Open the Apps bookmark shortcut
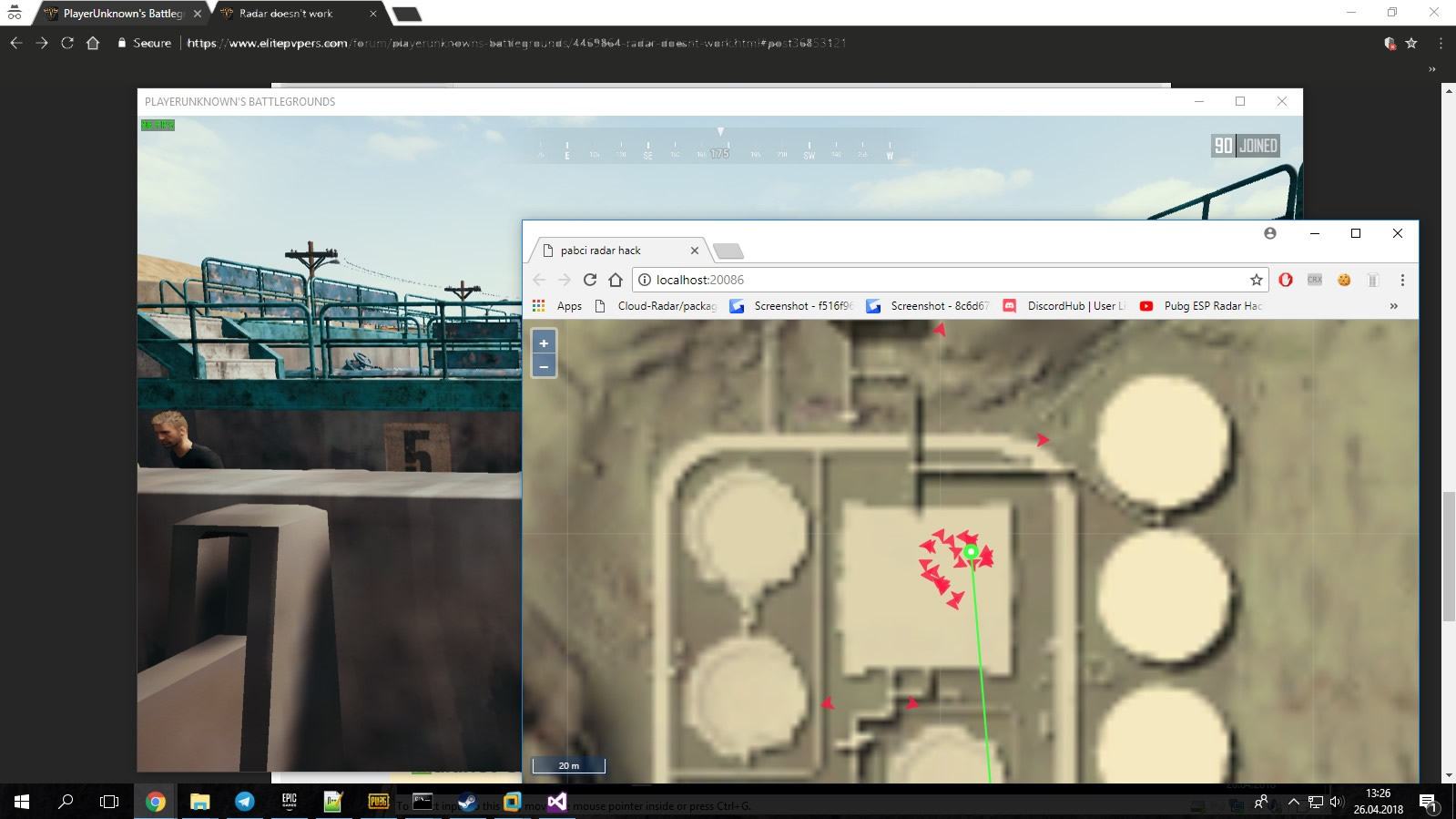1456x819 pixels. tap(557, 306)
